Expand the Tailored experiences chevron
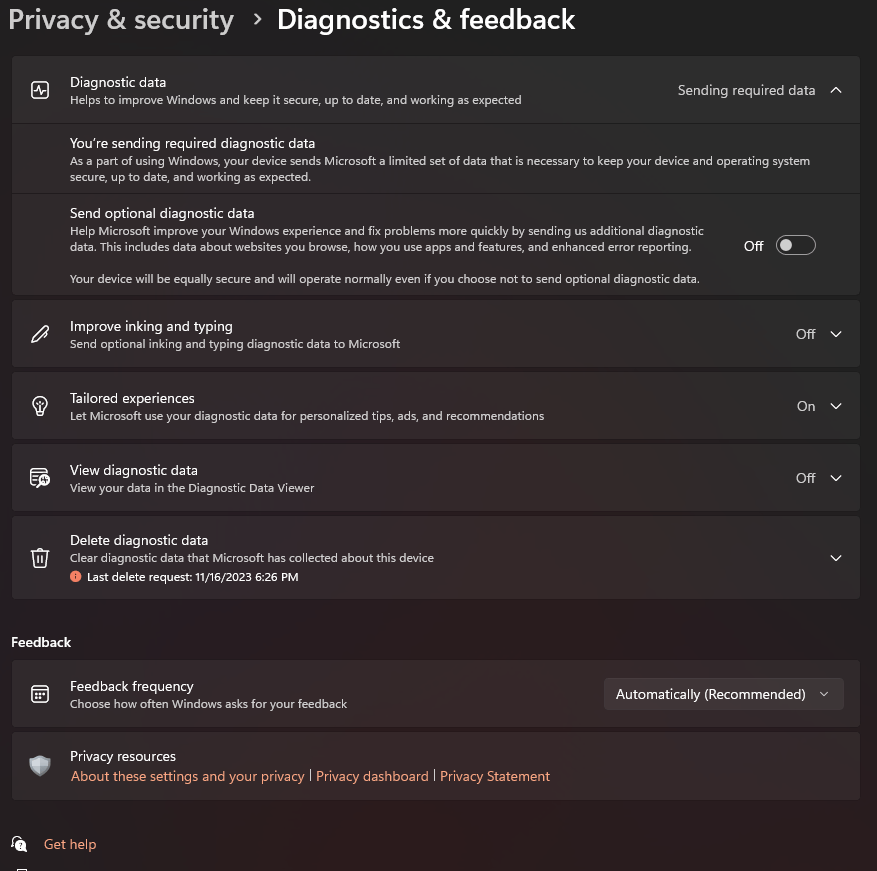The width and height of the screenshot is (877, 871). click(x=836, y=406)
